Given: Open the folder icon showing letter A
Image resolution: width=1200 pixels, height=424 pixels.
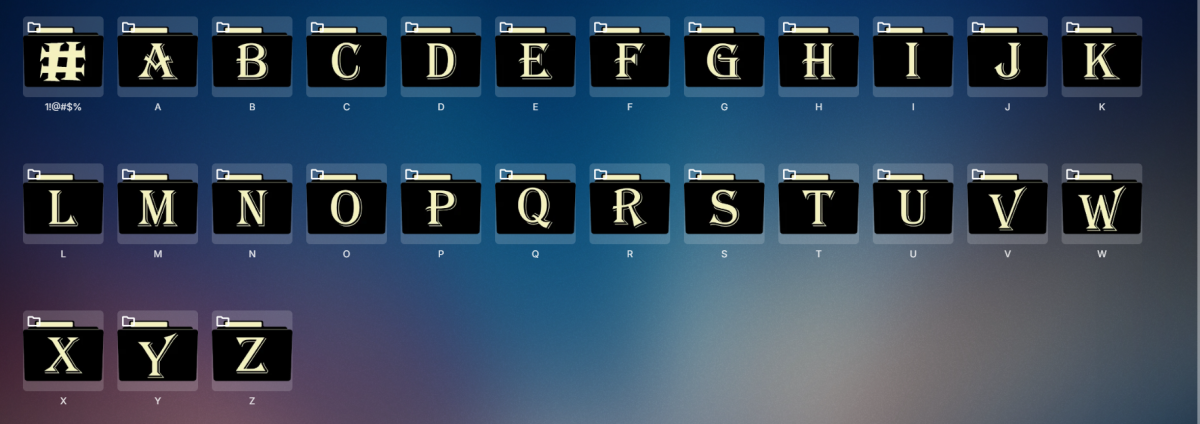Looking at the screenshot, I should coord(158,56).
